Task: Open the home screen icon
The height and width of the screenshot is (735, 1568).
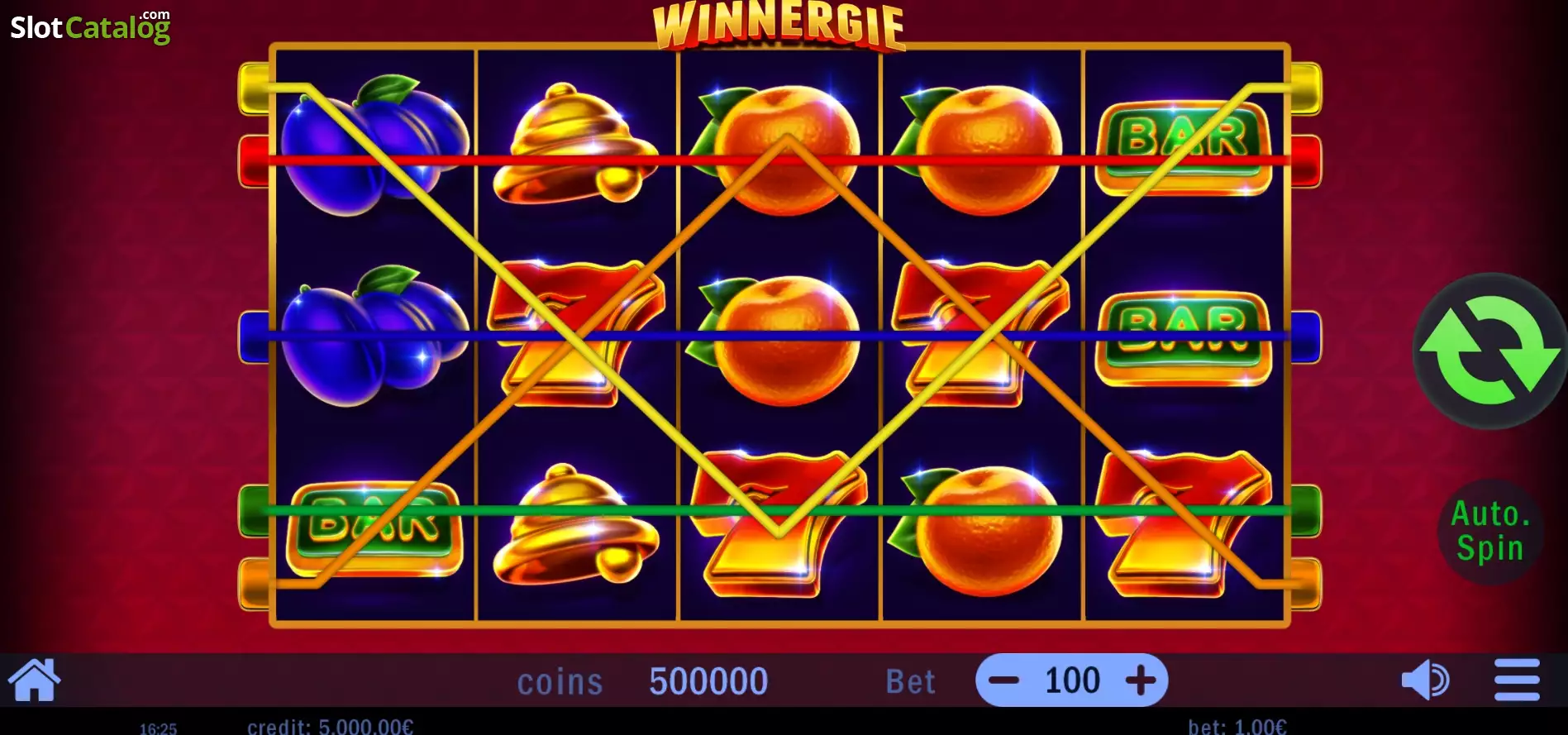Action: [34, 680]
